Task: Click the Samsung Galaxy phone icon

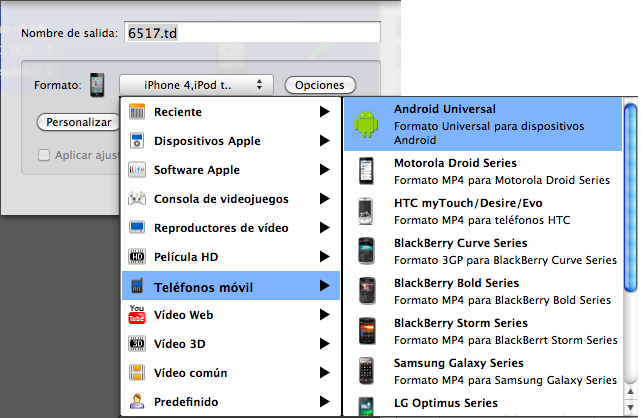Action: point(367,371)
